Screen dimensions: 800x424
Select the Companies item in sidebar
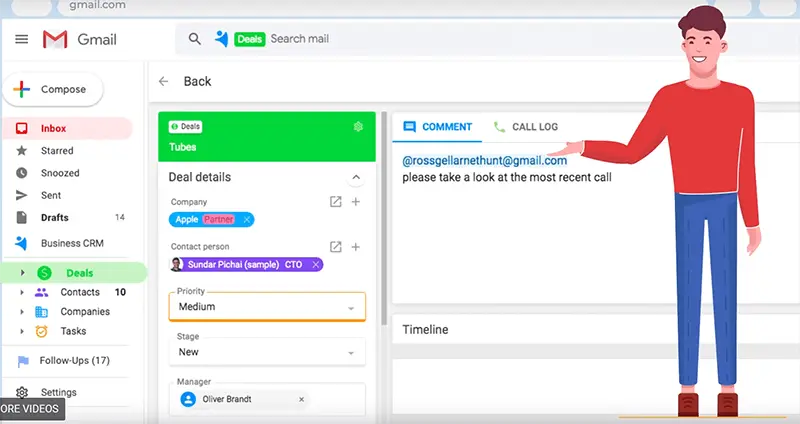coord(85,312)
